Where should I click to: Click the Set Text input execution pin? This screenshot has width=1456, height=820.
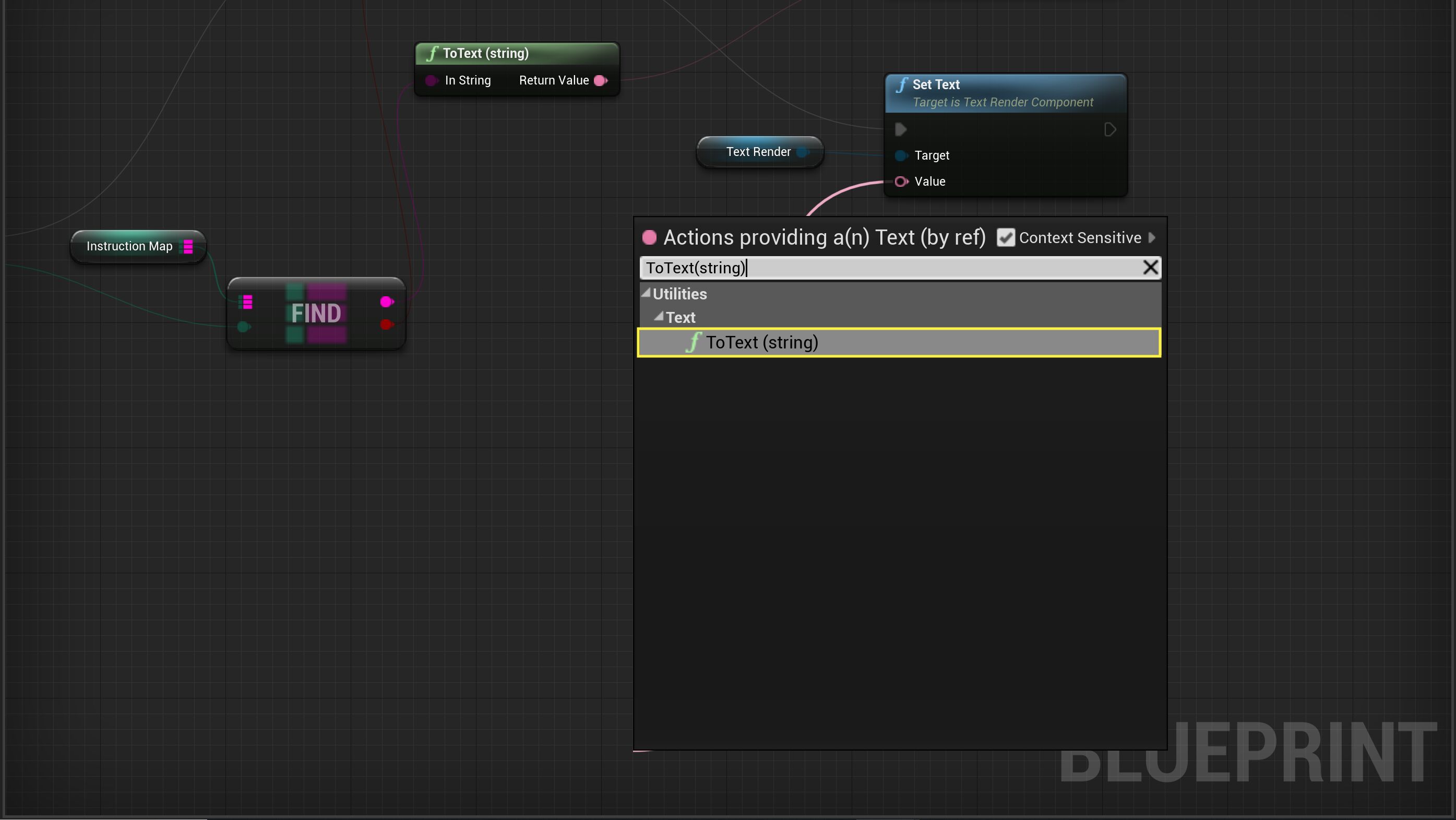click(901, 129)
